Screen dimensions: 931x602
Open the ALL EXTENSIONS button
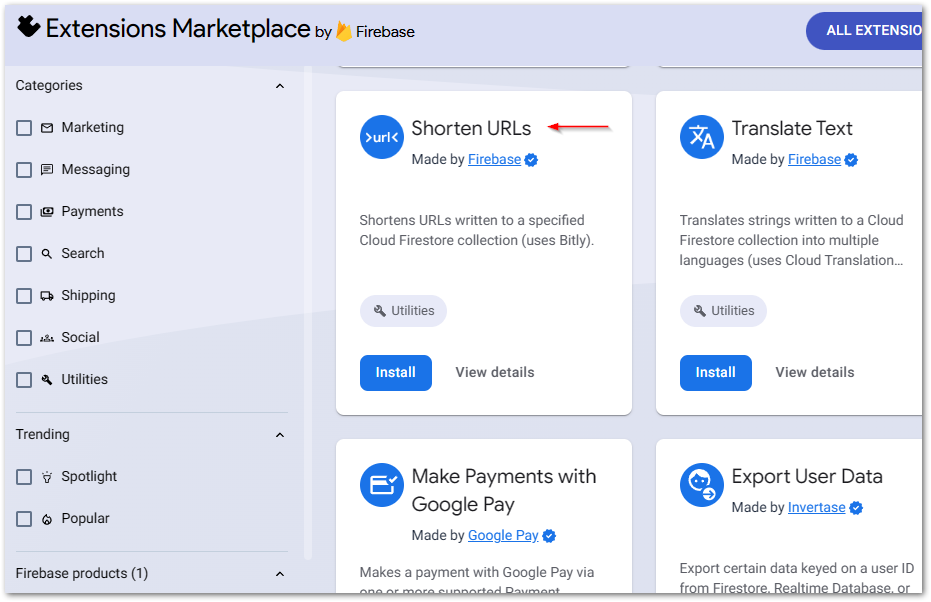866,31
